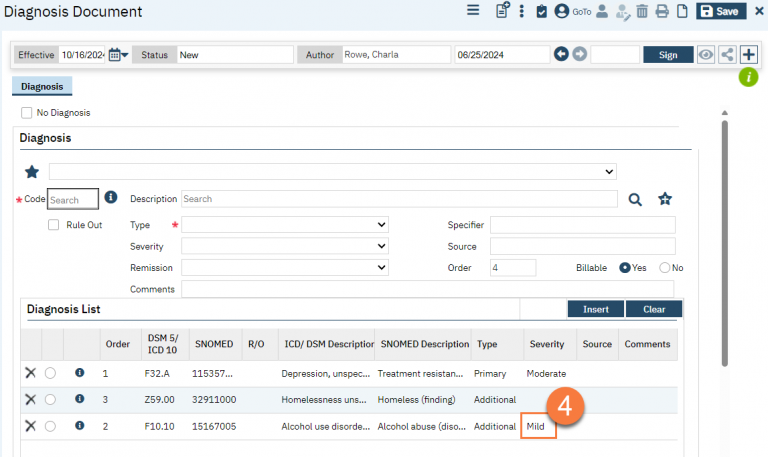Click the trash delete icon
This screenshot has width=768, height=457.
641,12
